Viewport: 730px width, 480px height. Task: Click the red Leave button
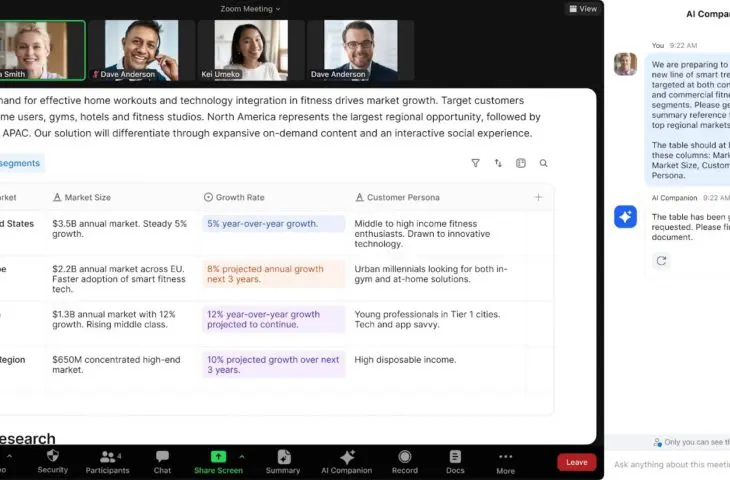pyautogui.click(x=577, y=462)
